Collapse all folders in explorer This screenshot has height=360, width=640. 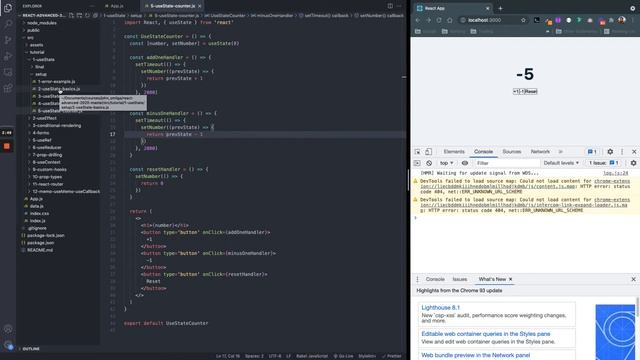(x=95, y=16)
